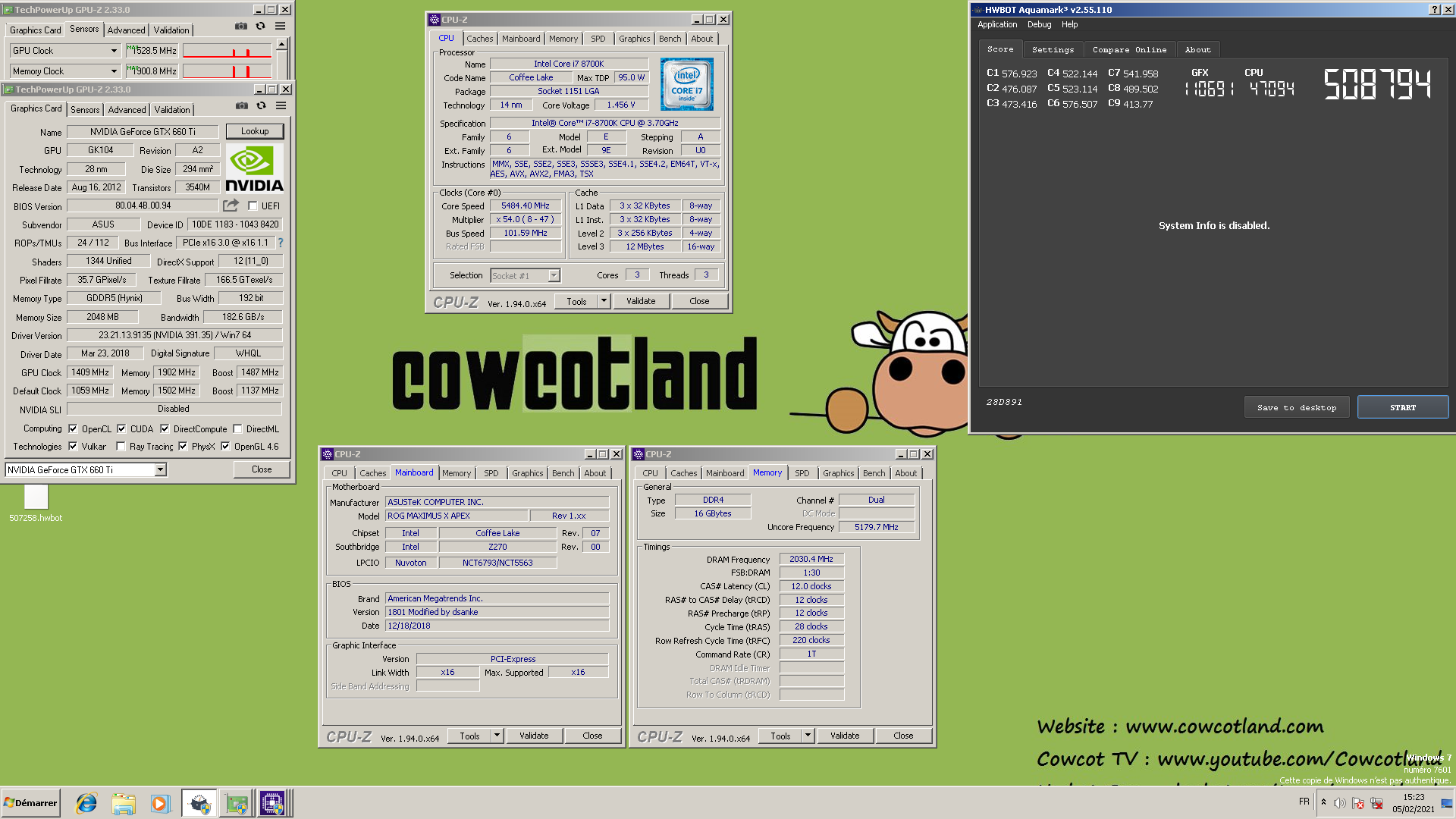1456x819 pixels.
Task: Toggle CUDA checkbox
Action: pyautogui.click(x=121, y=428)
